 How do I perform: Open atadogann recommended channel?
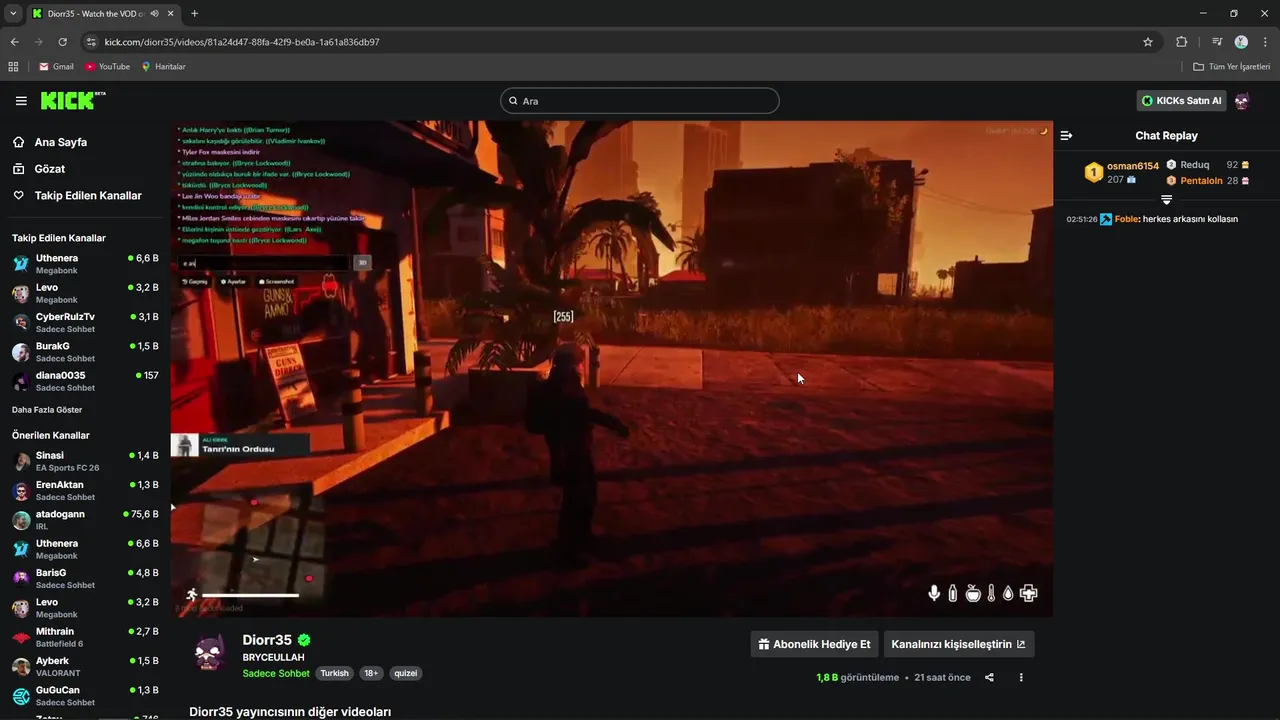[85, 520]
